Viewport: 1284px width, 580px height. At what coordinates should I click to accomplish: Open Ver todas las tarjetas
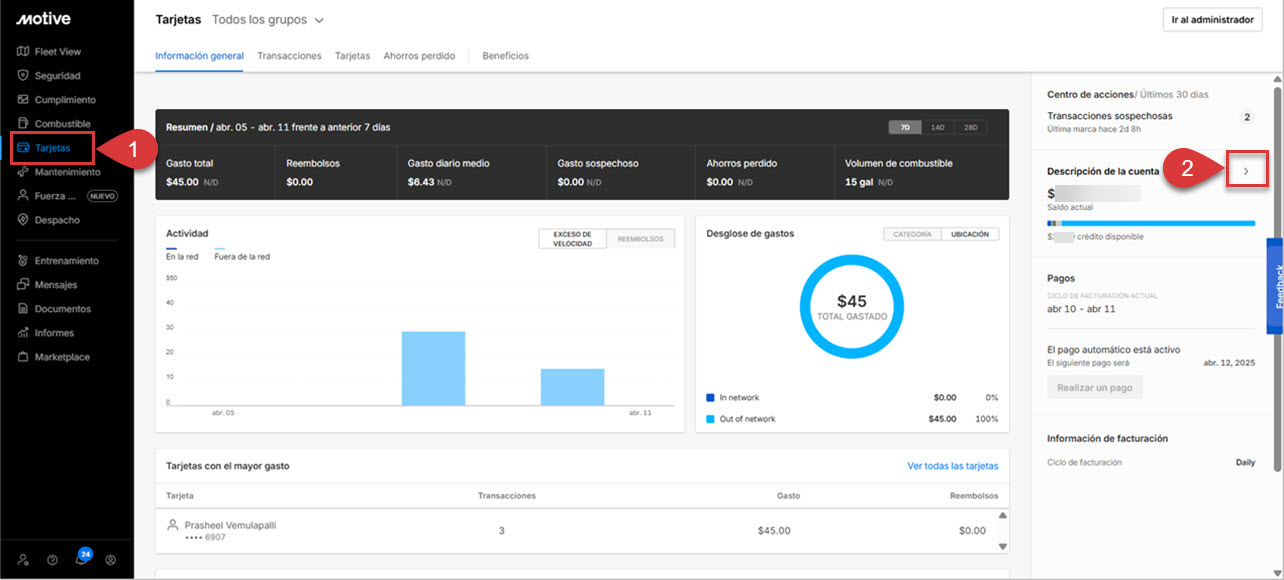coord(954,466)
